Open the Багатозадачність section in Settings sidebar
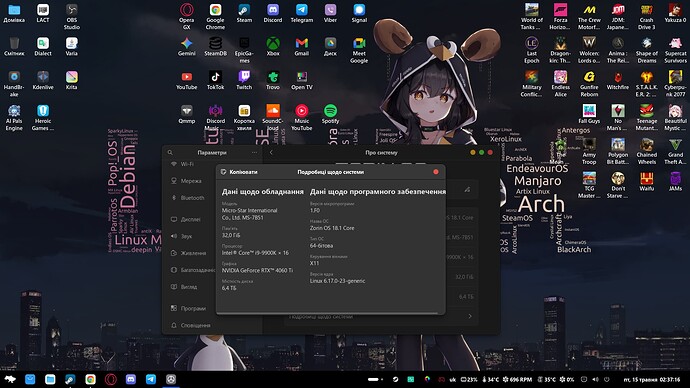 (x=194, y=270)
